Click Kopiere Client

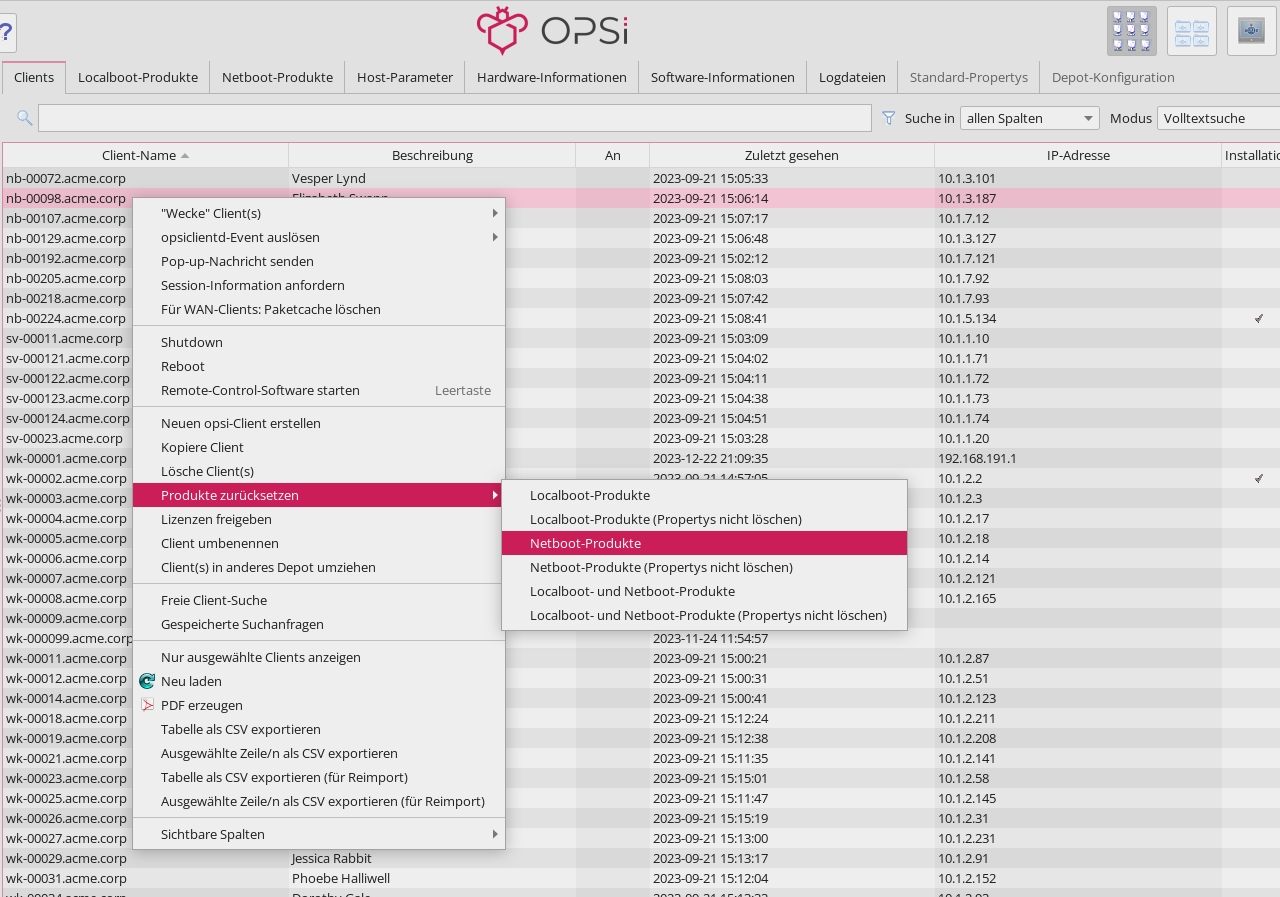[x=319, y=447]
